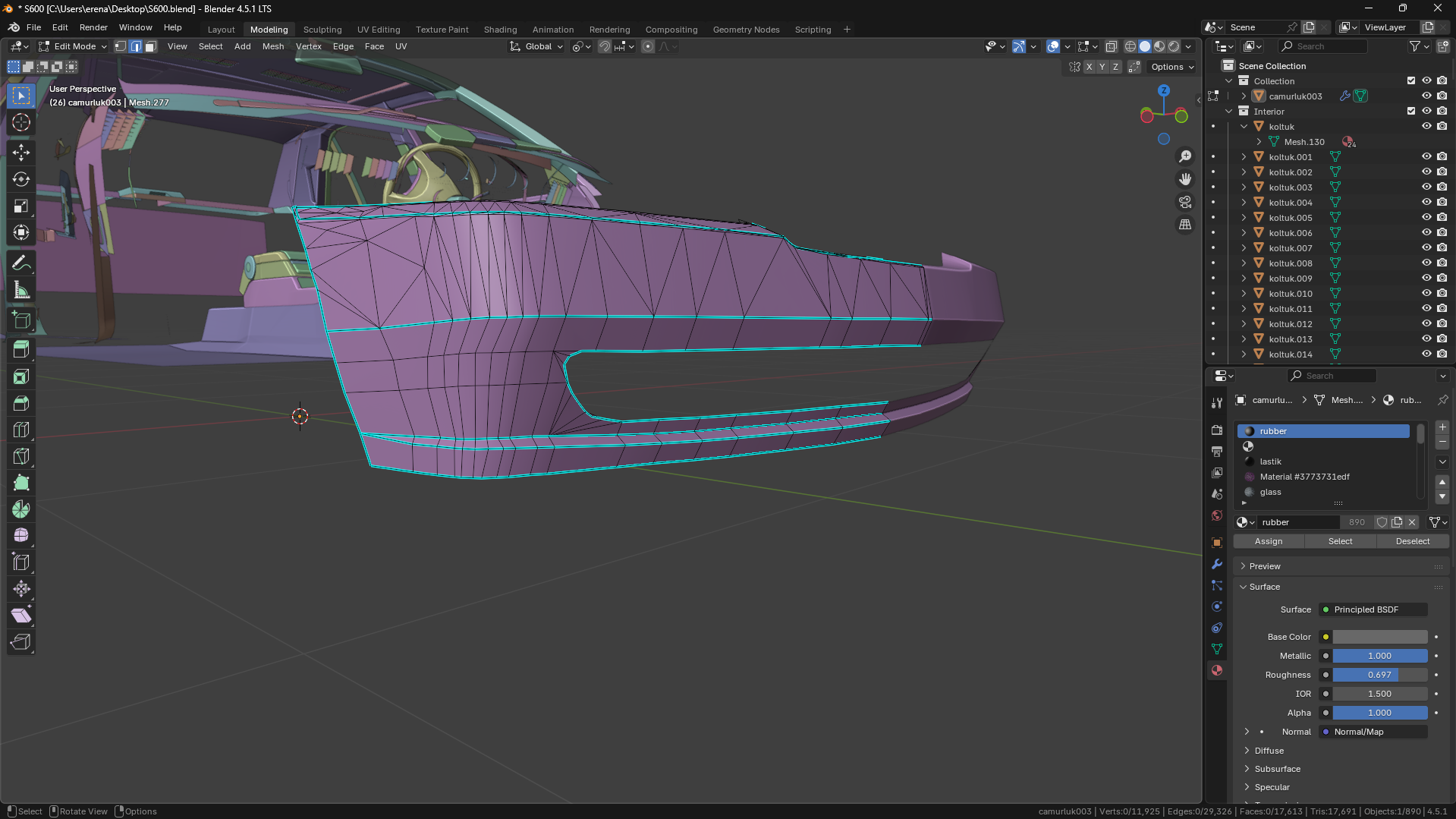Viewport: 1456px width, 819px height.
Task: Click the 3D Cursor tool
Action: (21, 123)
